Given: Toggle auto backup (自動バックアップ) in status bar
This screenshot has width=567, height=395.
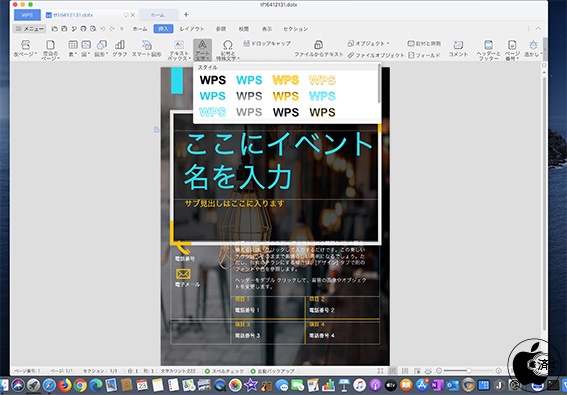Looking at the screenshot, I should (x=273, y=371).
